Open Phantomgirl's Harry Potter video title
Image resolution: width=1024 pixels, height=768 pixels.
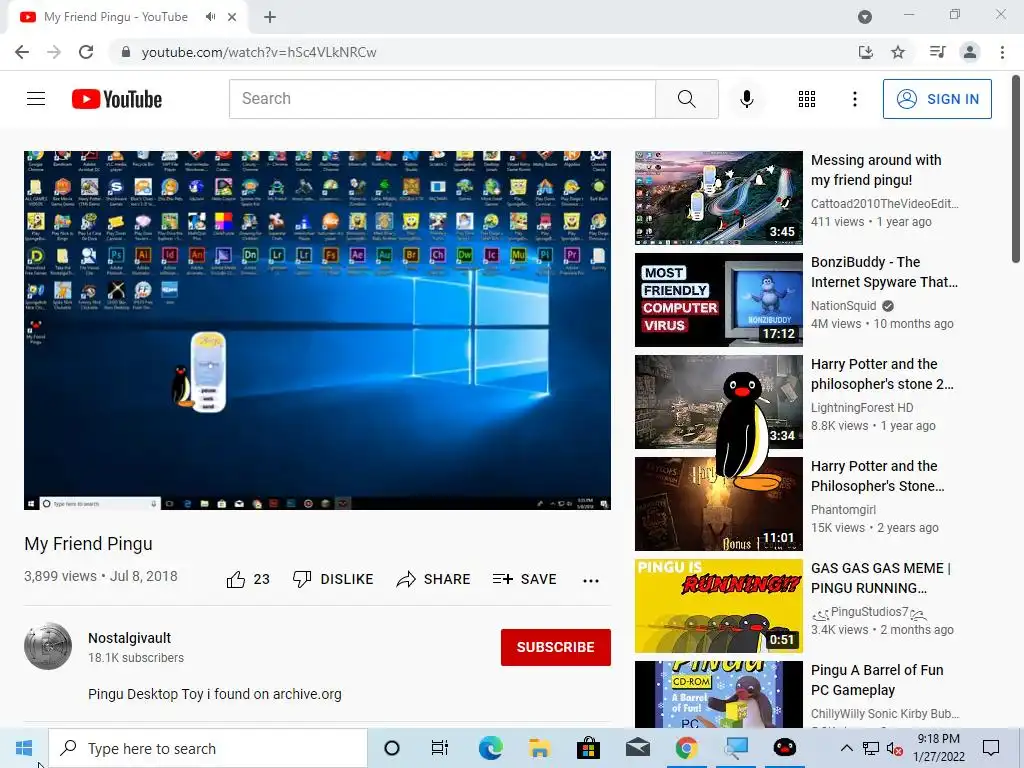click(877, 476)
